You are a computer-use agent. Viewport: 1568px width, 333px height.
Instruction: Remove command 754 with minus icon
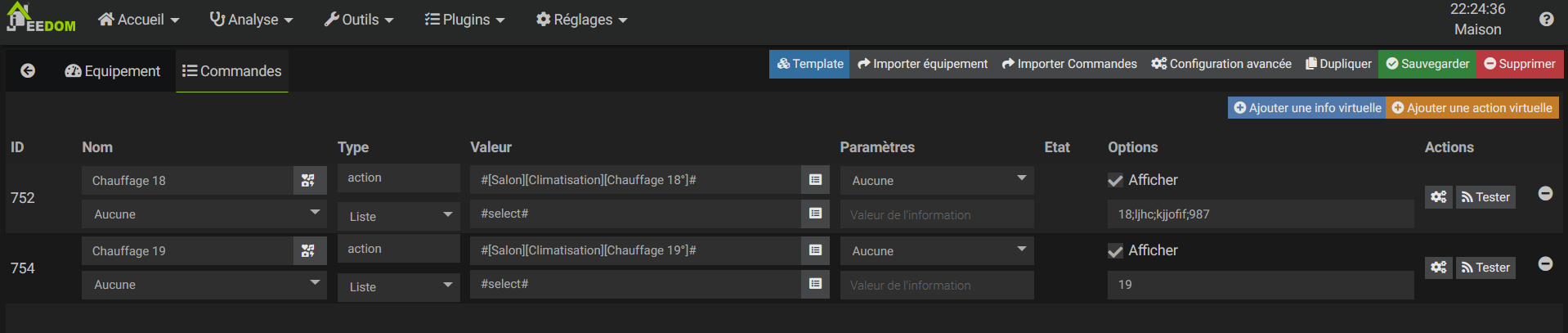[x=1545, y=263]
